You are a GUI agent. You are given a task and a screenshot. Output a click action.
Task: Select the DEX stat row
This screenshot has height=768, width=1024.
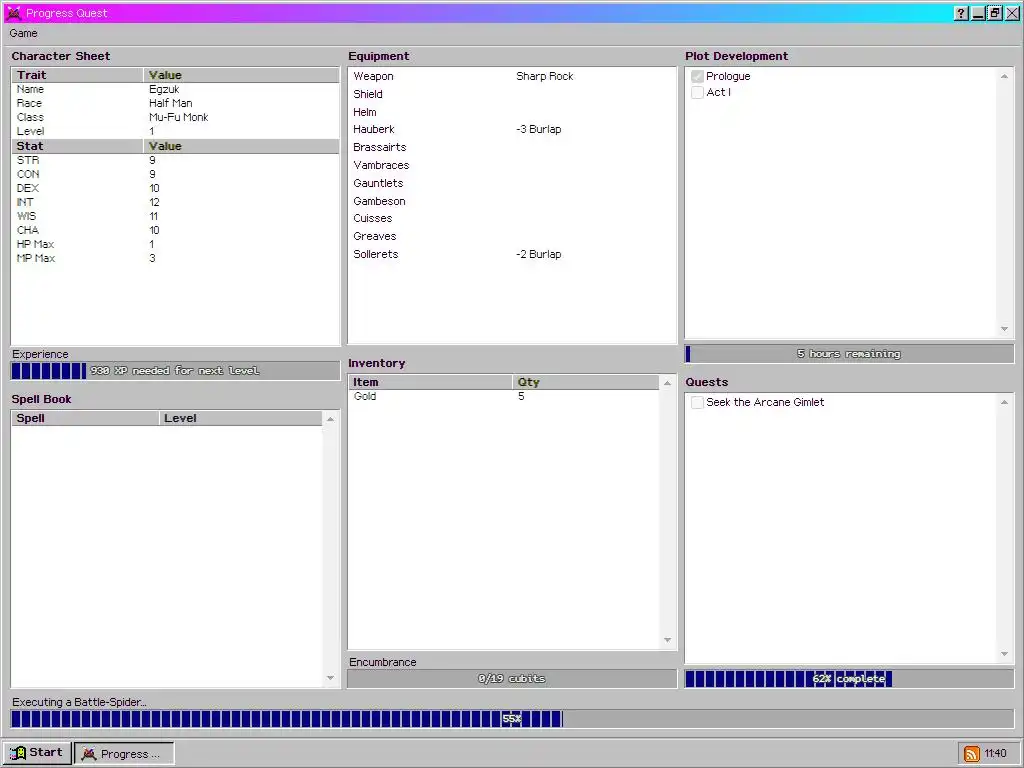point(175,188)
